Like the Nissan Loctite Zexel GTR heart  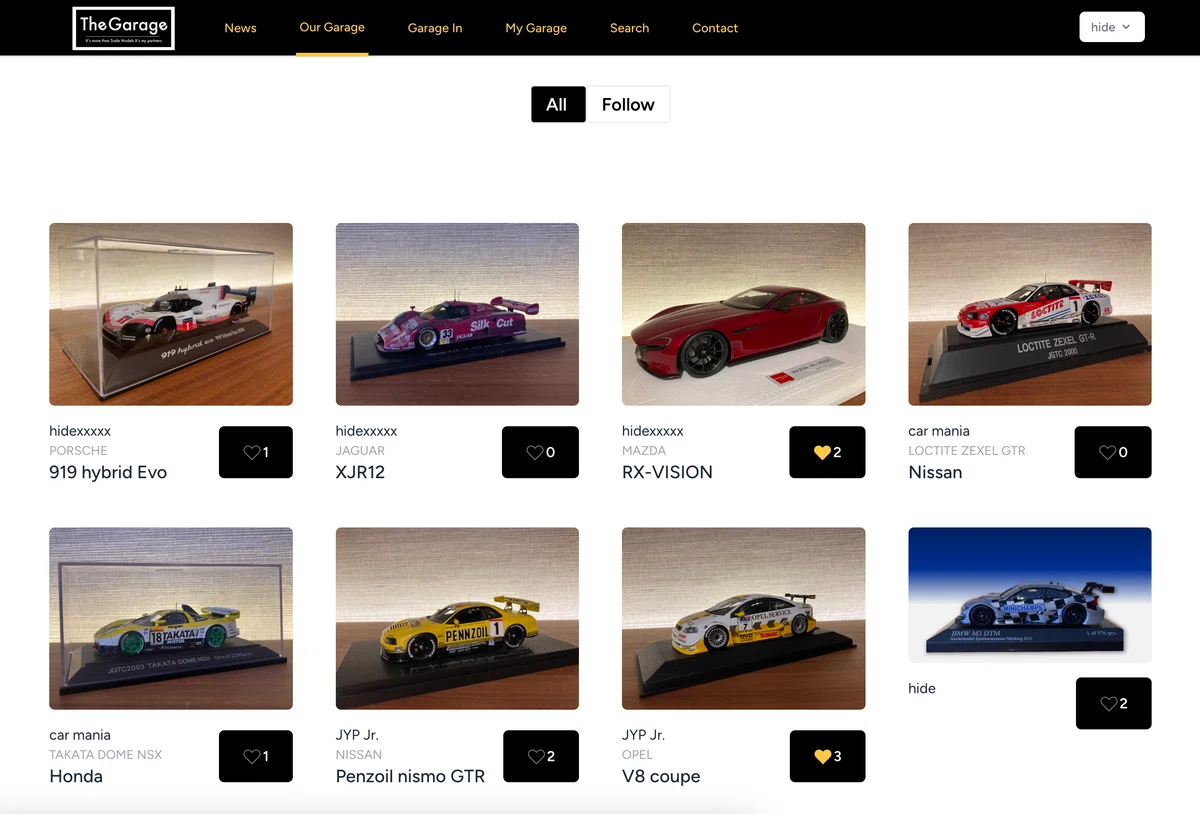click(1108, 453)
